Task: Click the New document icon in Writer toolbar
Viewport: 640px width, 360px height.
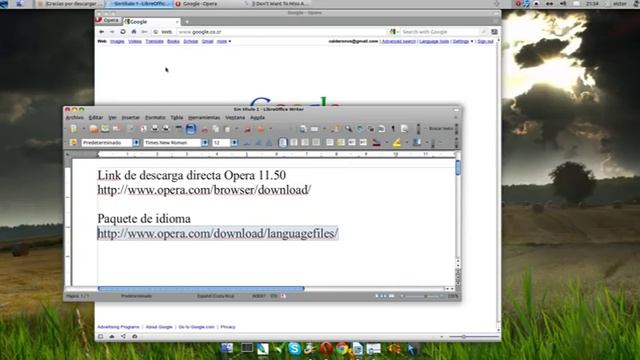Action: click(x=73, y=129)
